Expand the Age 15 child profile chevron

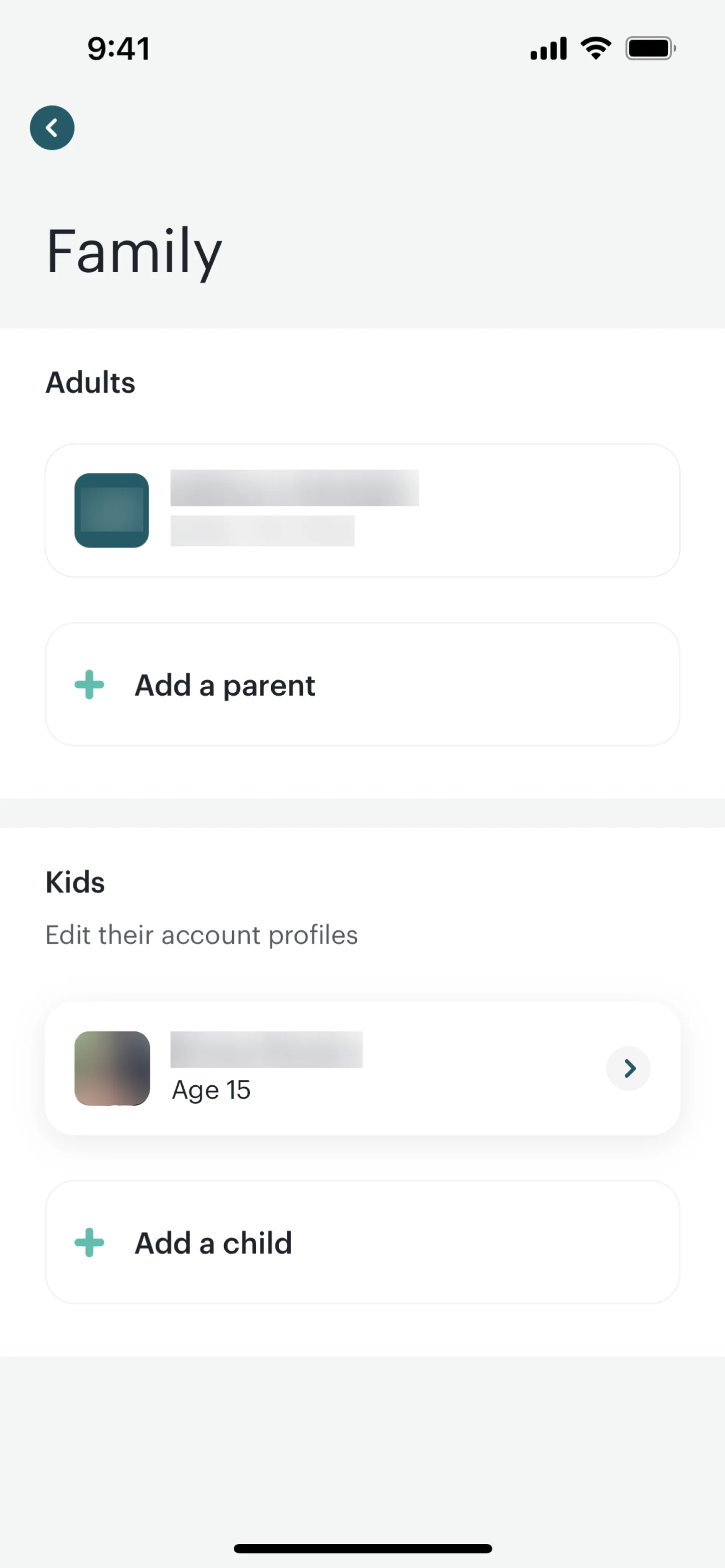(629, 1068)
